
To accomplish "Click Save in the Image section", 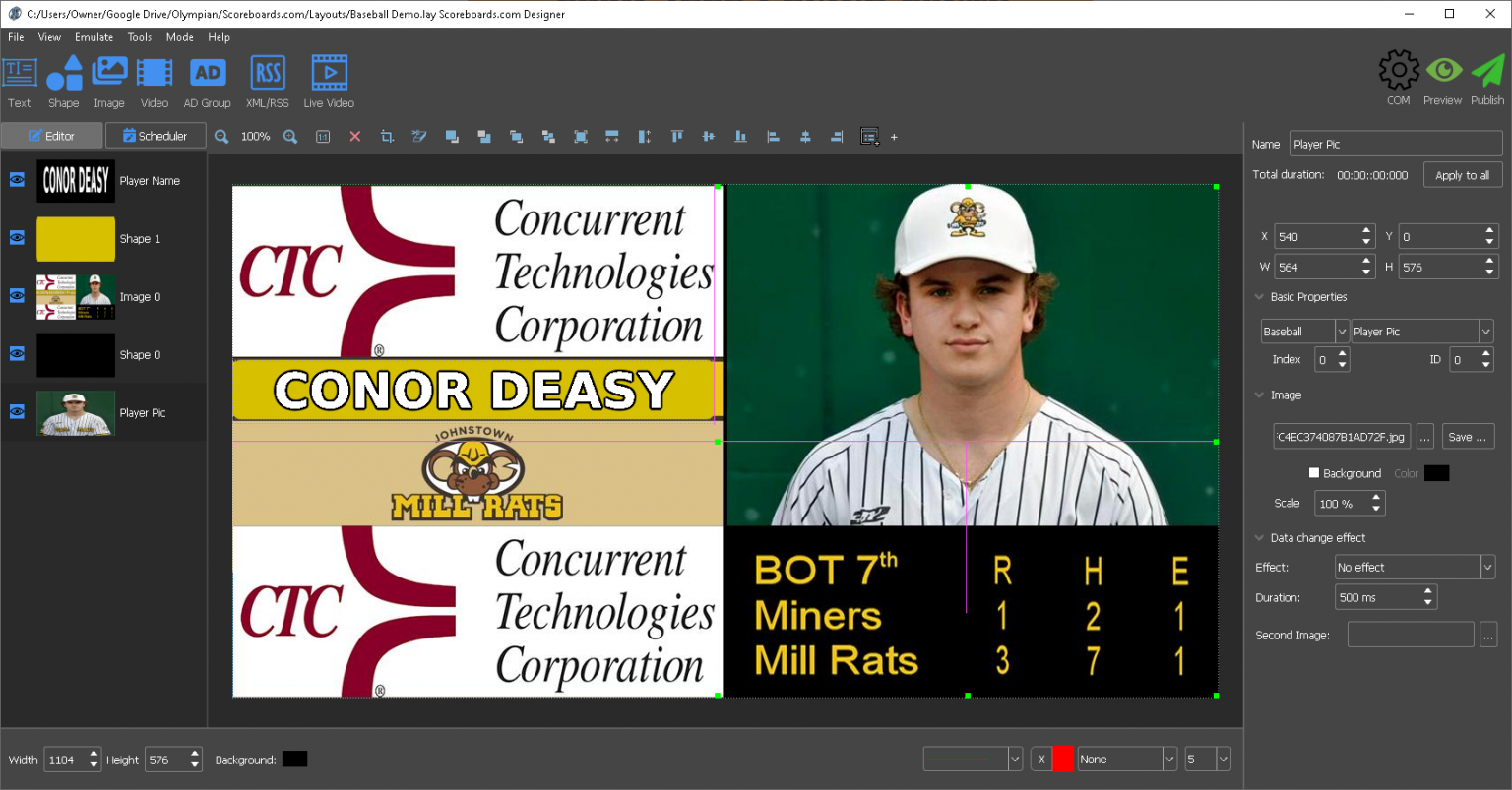I will [1468, 436].
